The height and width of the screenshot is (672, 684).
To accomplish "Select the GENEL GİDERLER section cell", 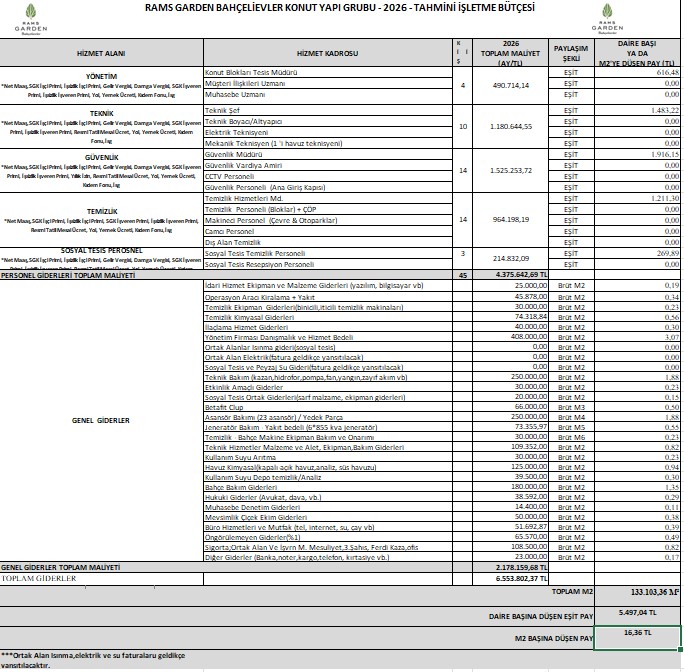I will pos(101,421).
